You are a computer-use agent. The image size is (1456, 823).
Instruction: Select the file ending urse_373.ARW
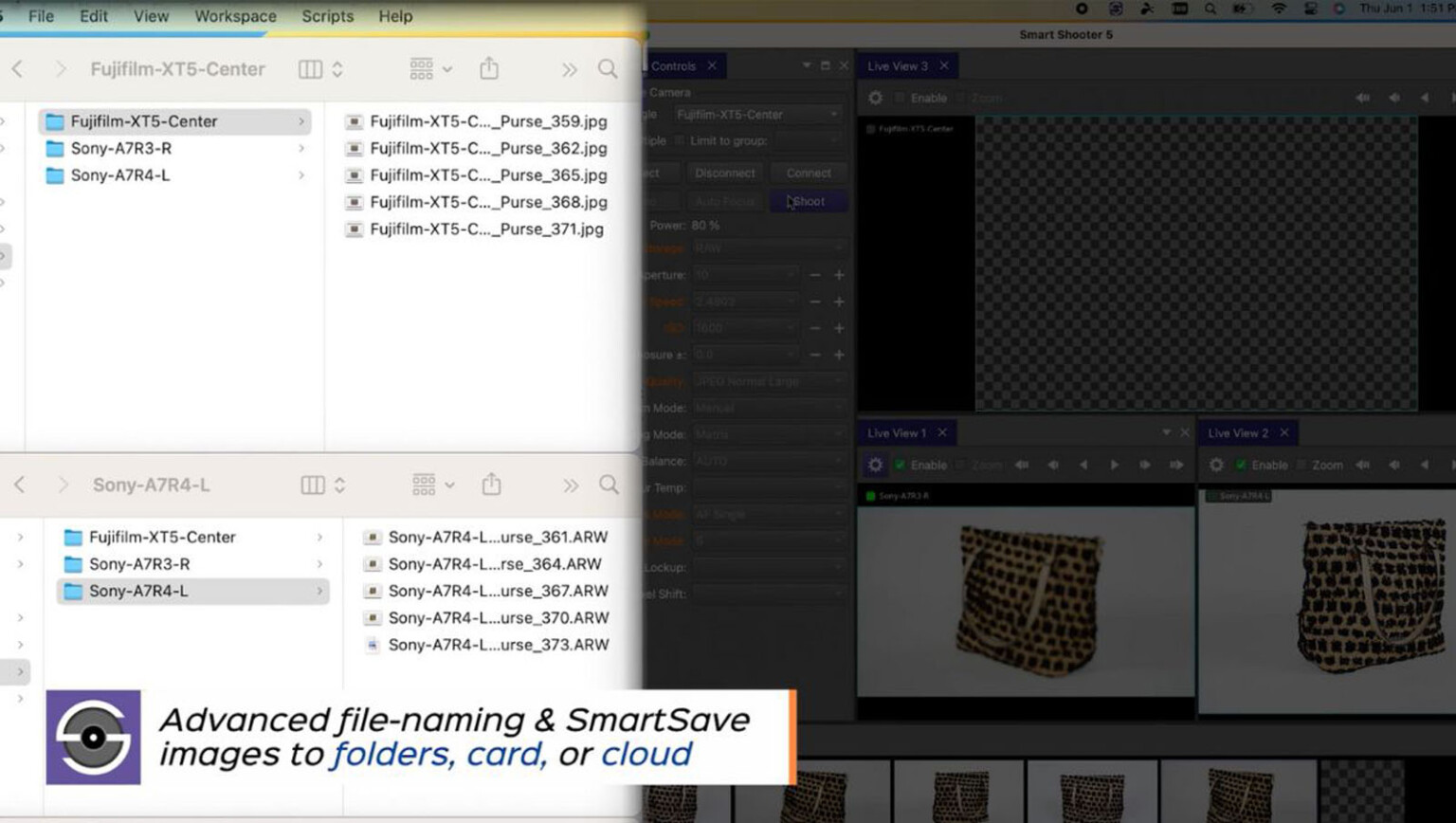pos(486,645)
